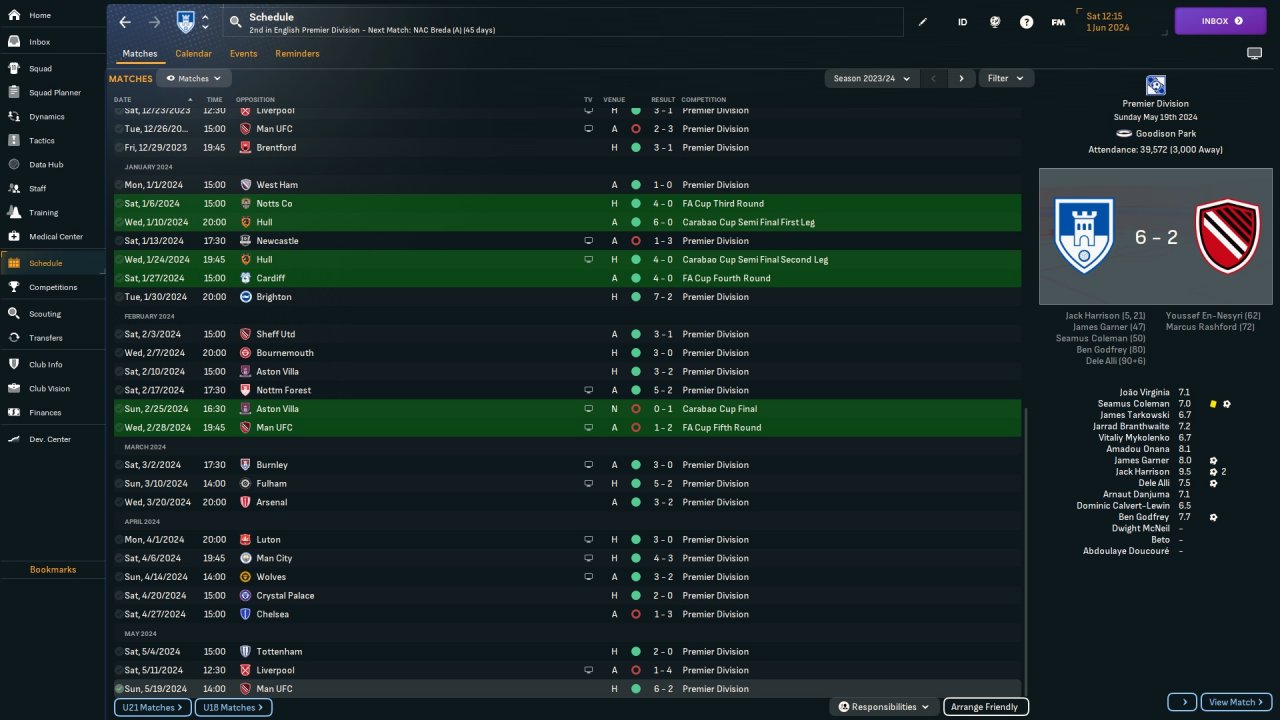Click the pencil edit icon

pyautogui.click(x=923, y=22)
